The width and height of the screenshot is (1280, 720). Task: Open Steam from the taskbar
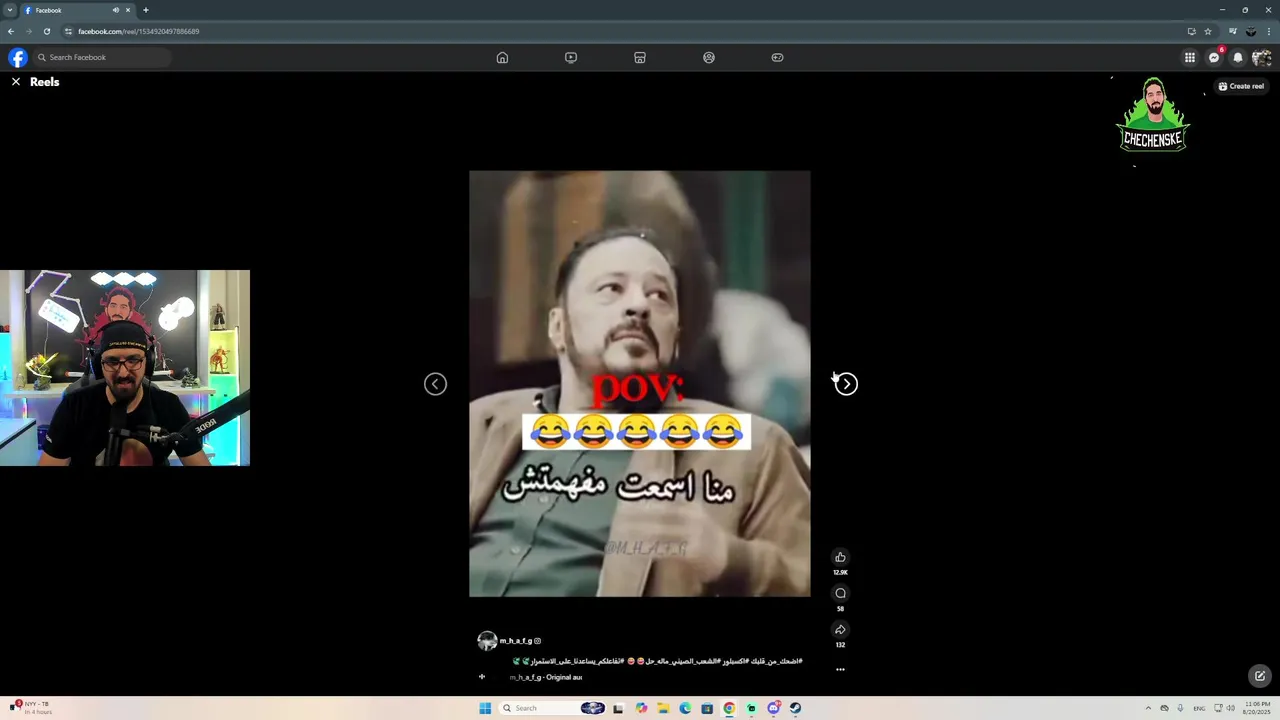[795, 708]
